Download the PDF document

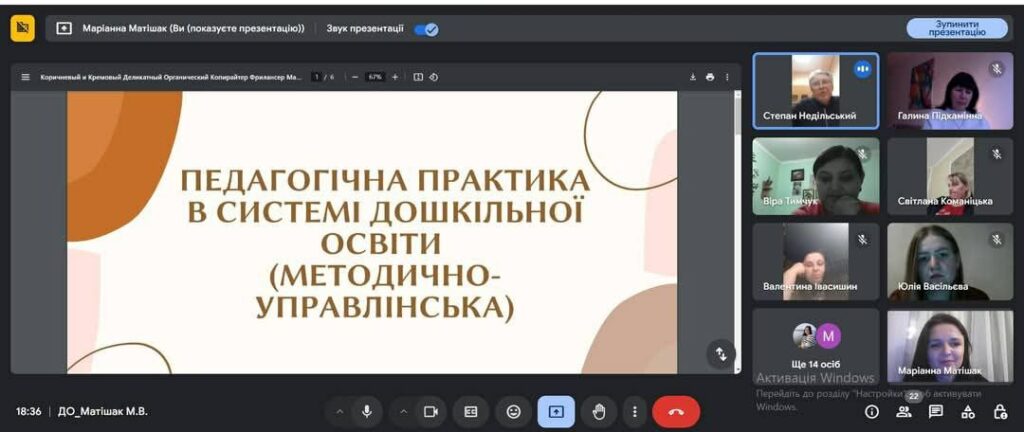[692, 77]
